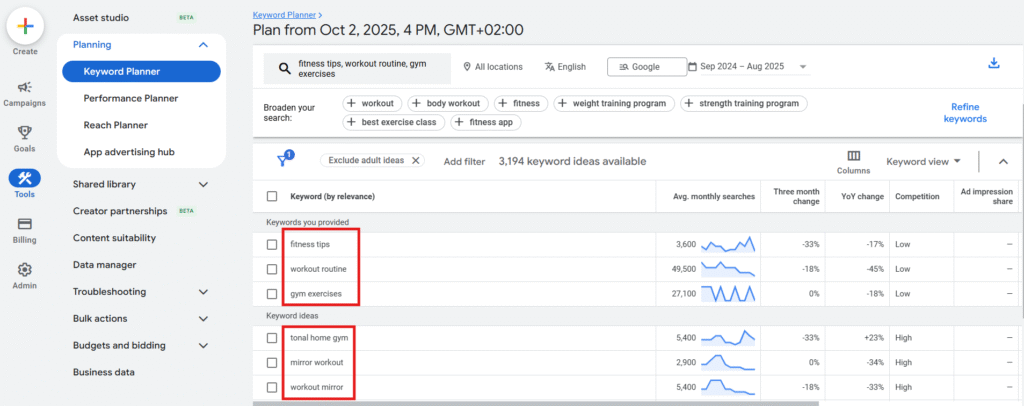Click the Create plus button
The width and height of the screenshot is (1024, 406).
pyautogui.click(x=25, y=26)
